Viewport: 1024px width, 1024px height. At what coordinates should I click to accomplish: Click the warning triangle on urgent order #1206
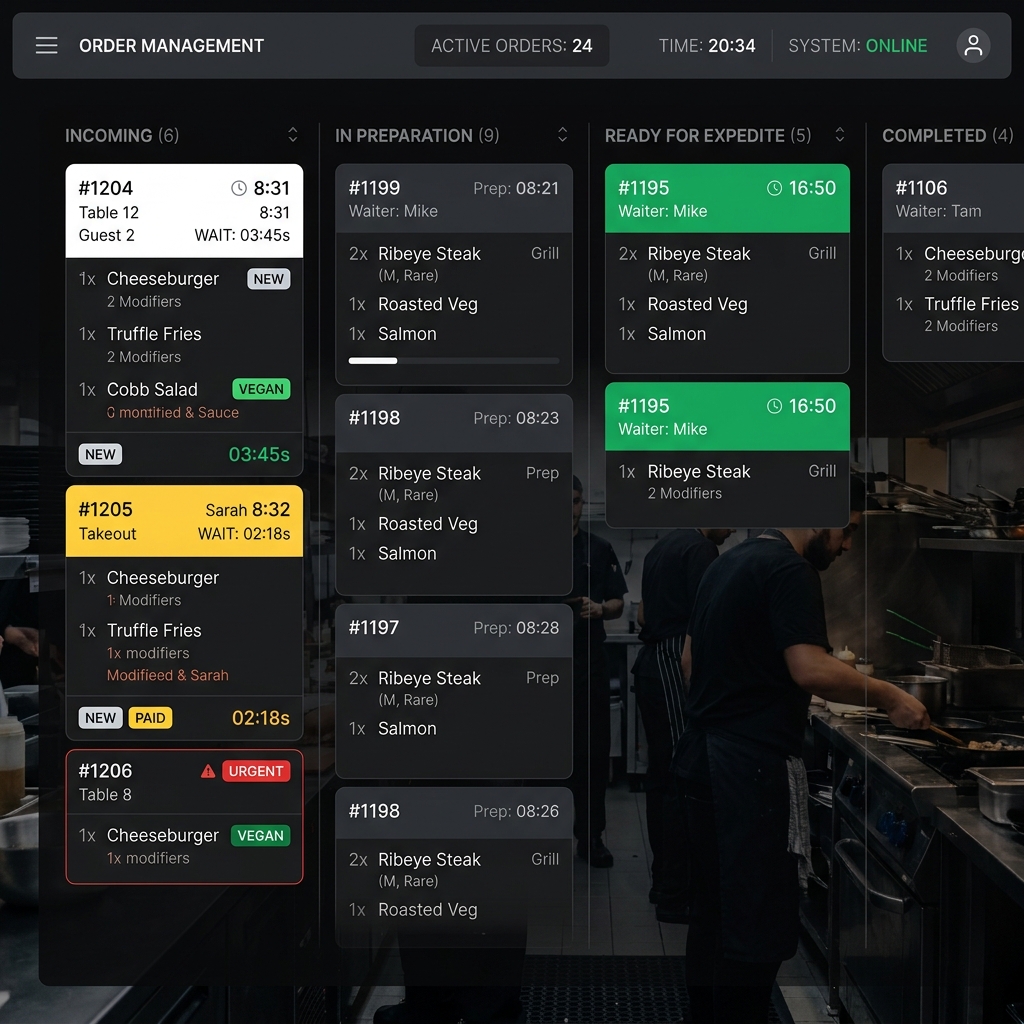207,770
